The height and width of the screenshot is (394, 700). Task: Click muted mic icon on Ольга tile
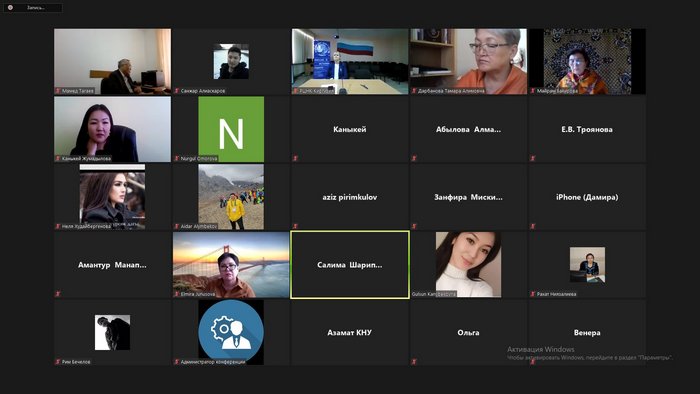414,361
